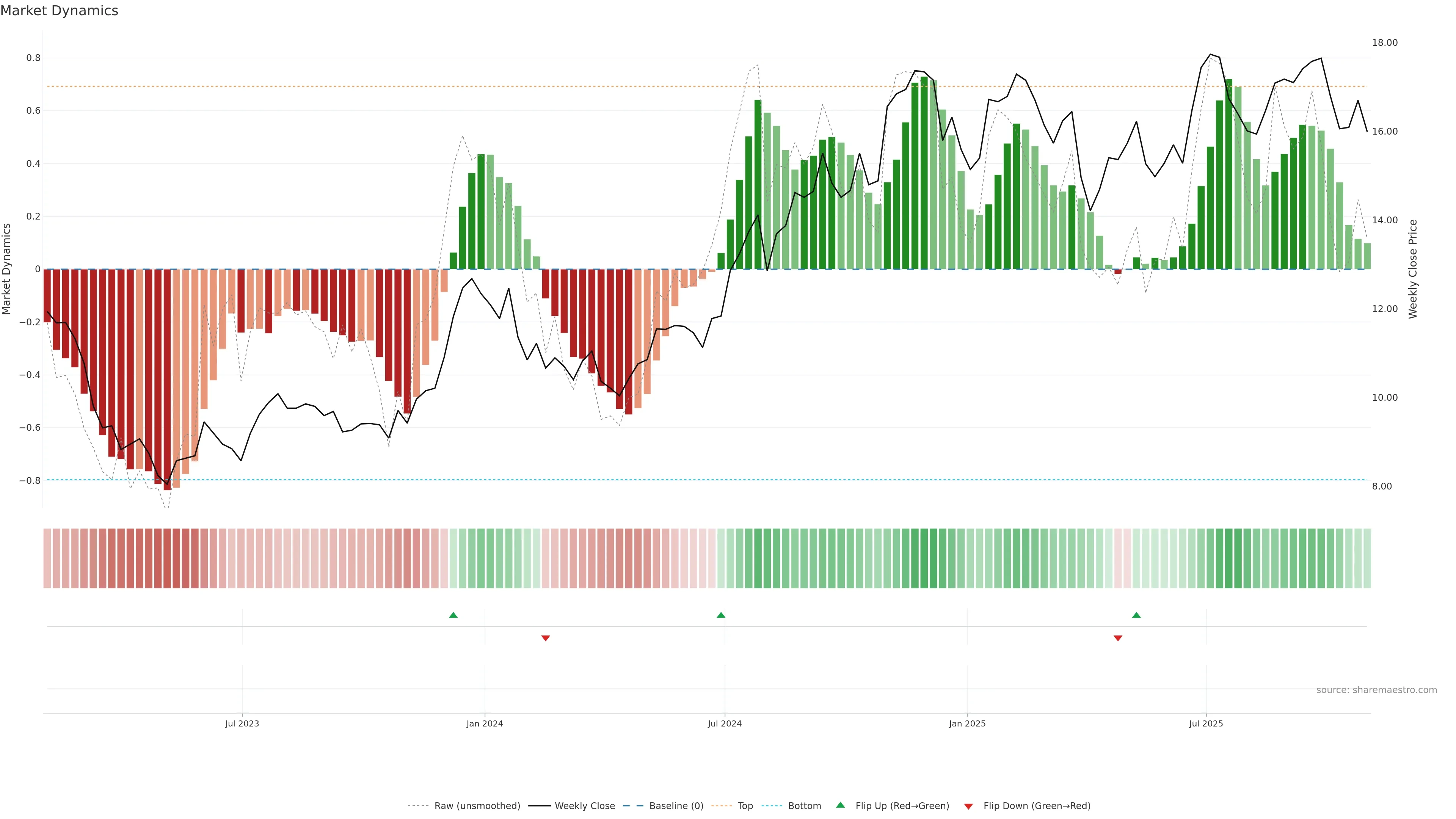Click the Jul 2023 x-axis label
The height and width of the screenshot is (819, 1456).
[x=242, y=723]
